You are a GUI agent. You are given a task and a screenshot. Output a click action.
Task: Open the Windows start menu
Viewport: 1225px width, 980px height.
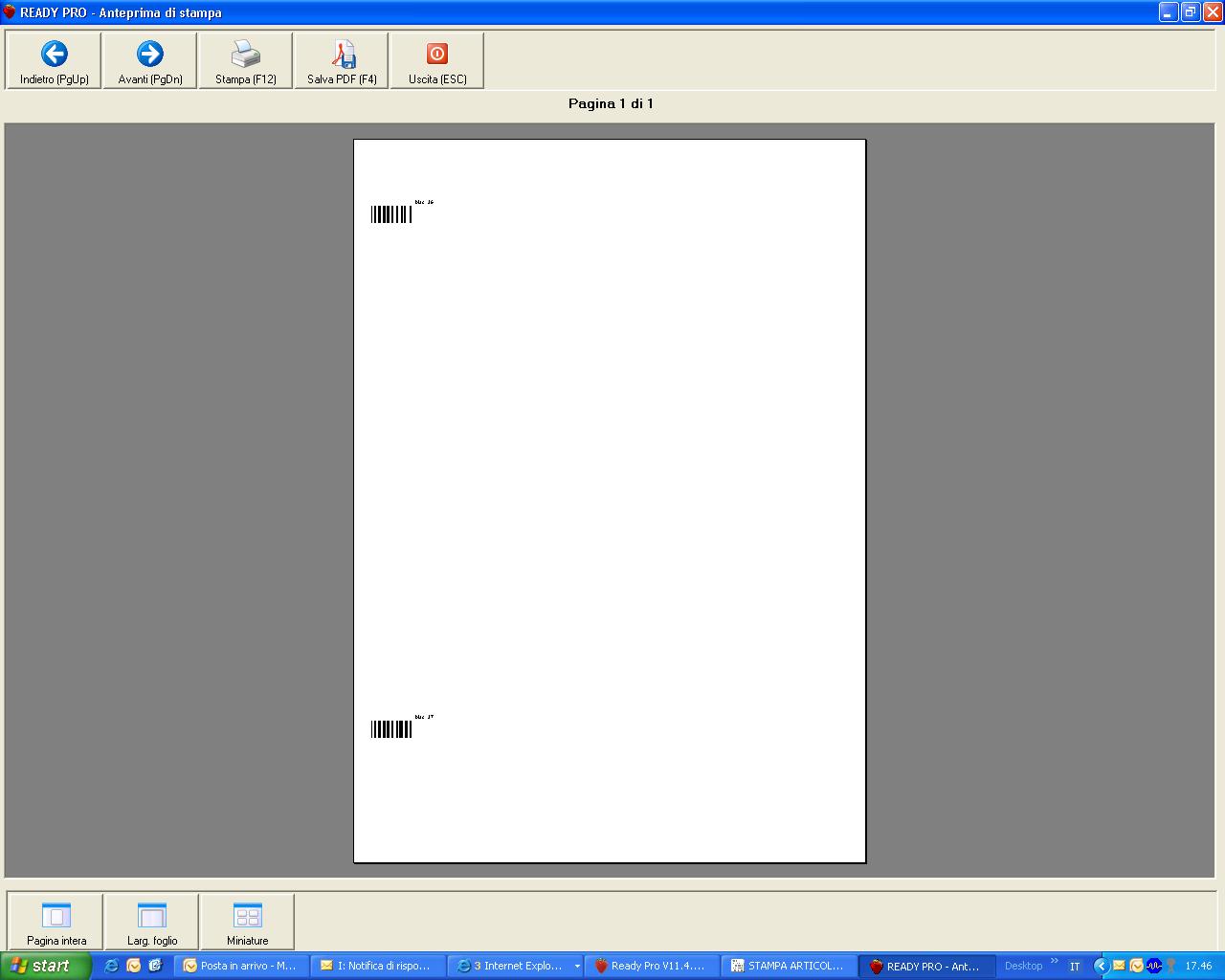tap(46, 966)
